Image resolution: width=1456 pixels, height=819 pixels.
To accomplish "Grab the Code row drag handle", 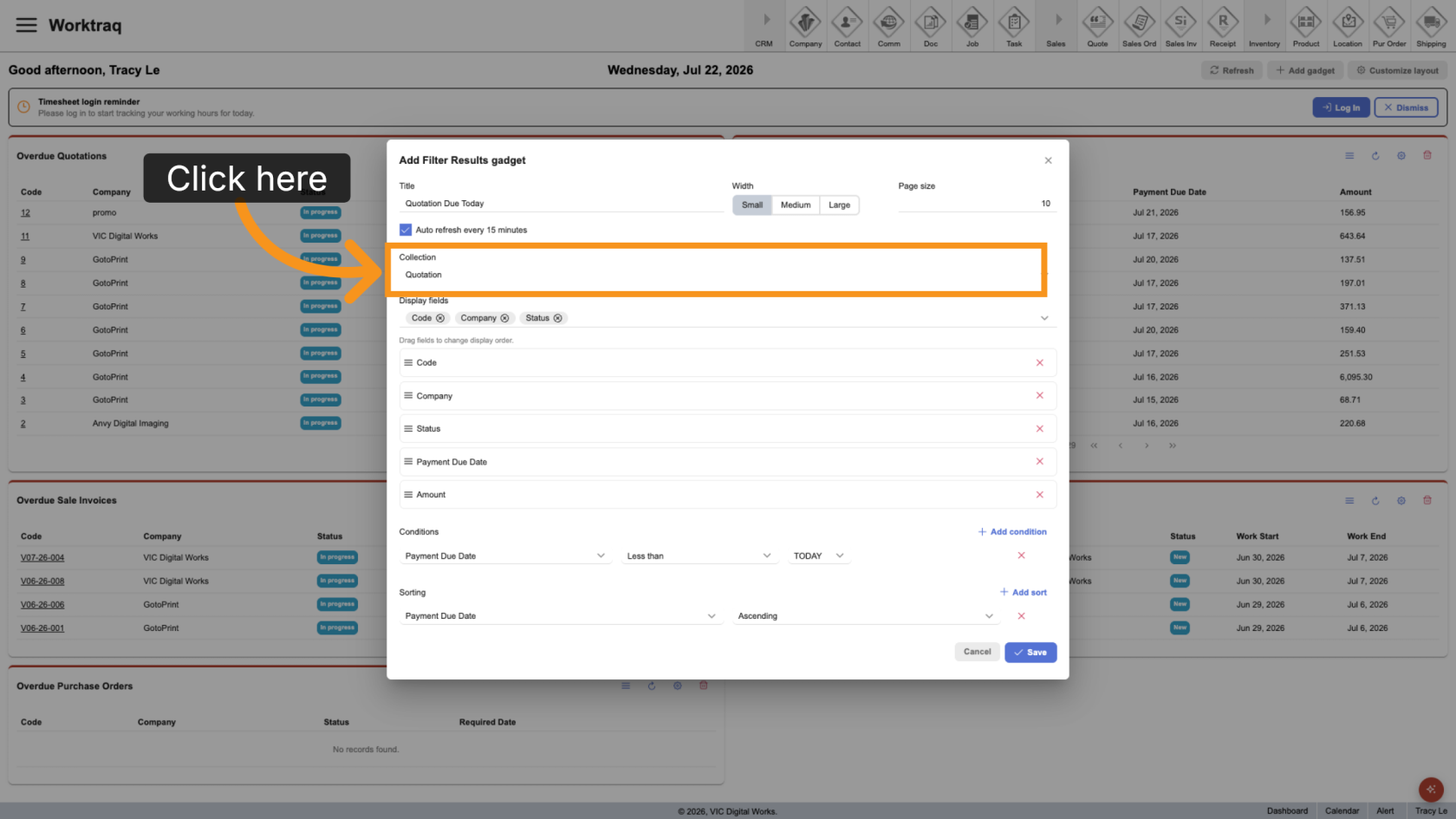I will pyautogui.click(x=408, y=362).
